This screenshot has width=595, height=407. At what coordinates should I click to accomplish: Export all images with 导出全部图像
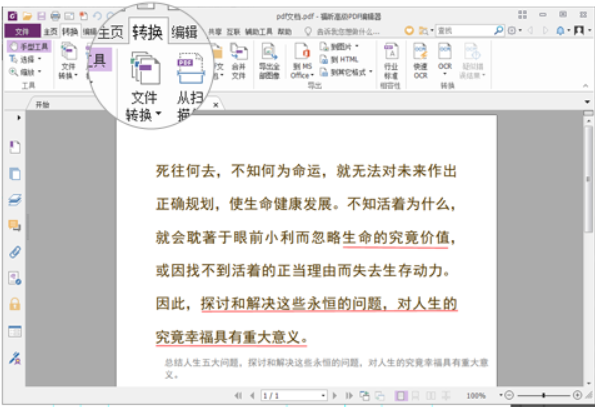[269, 61]
